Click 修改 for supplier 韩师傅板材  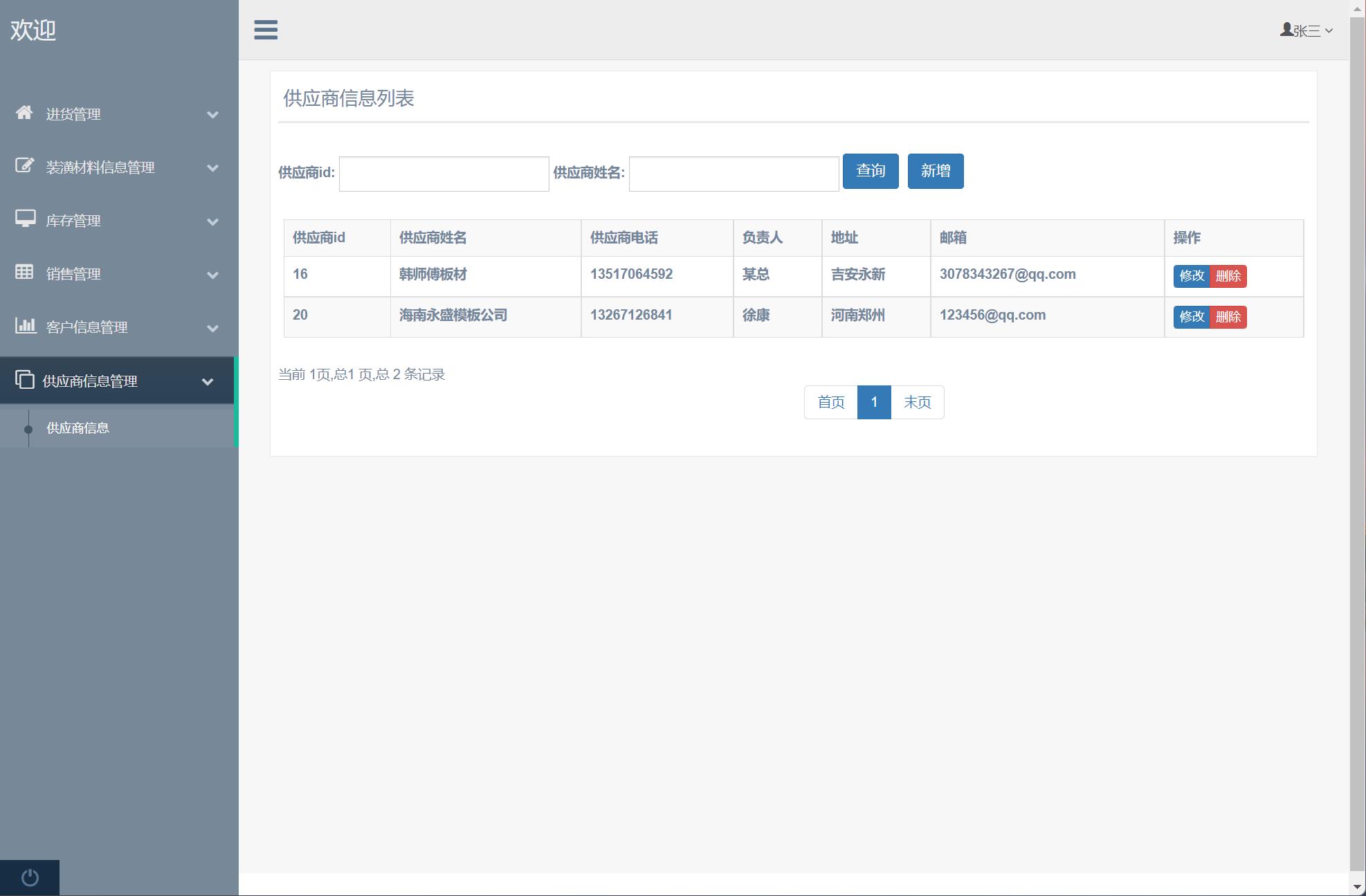(1191, 276)
